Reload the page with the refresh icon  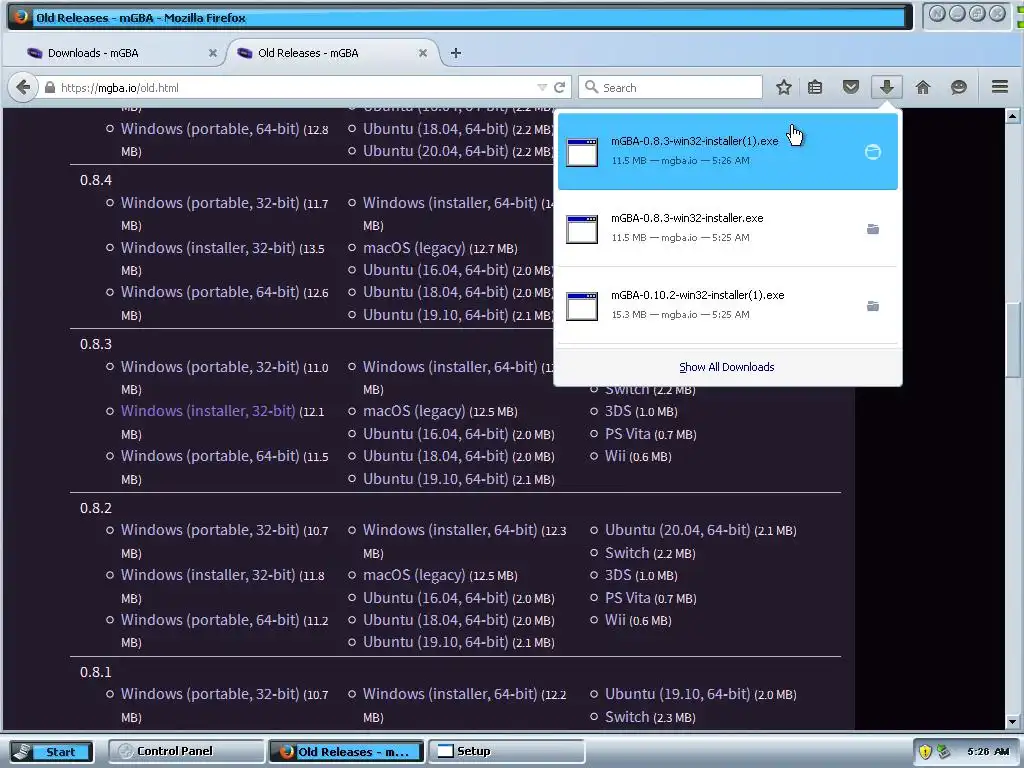[560, 88]
